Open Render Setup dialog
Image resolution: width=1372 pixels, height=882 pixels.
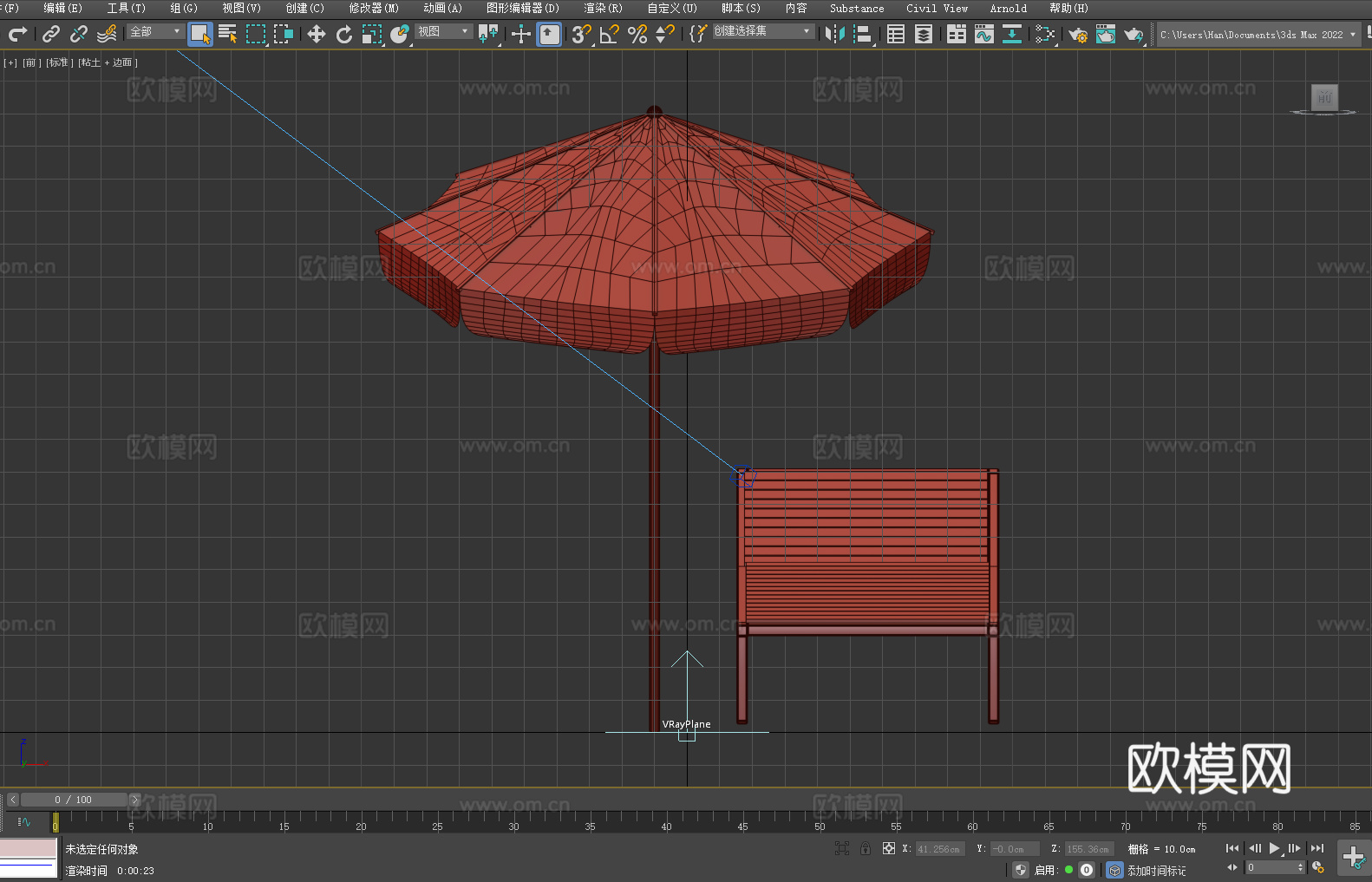coord(1078,34)
